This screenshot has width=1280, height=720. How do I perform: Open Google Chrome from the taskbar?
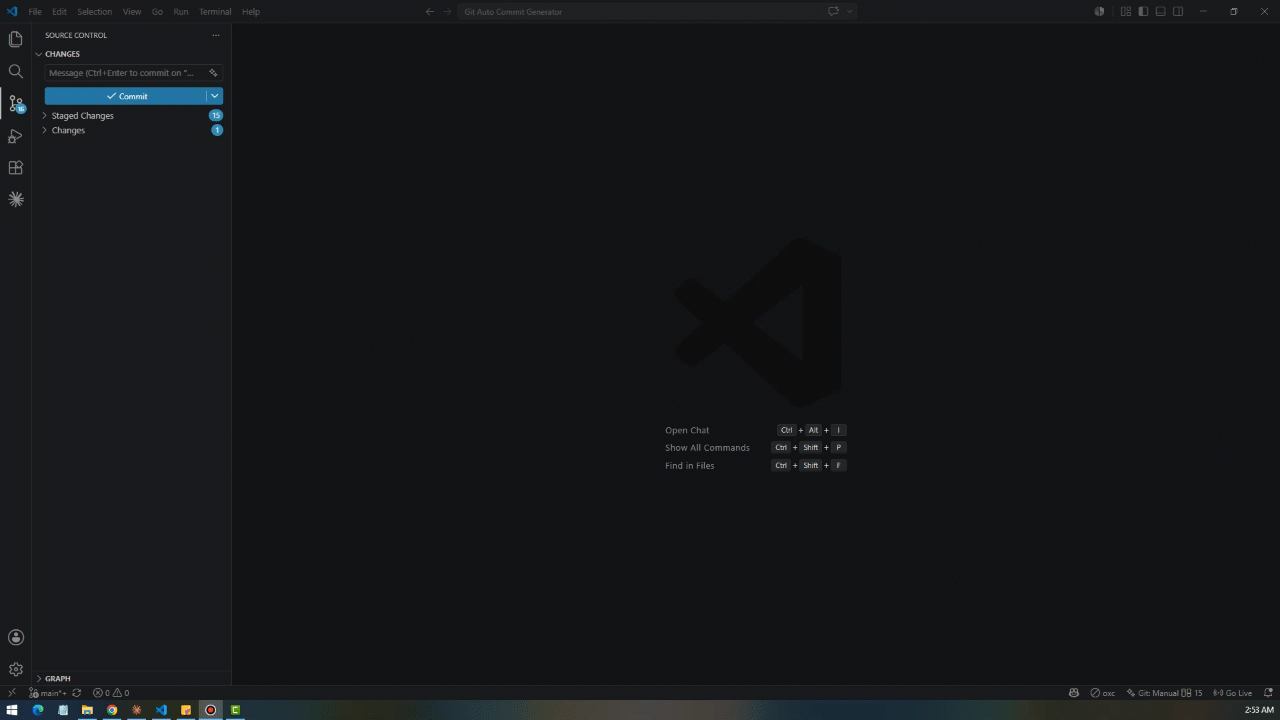pos(112,710)
